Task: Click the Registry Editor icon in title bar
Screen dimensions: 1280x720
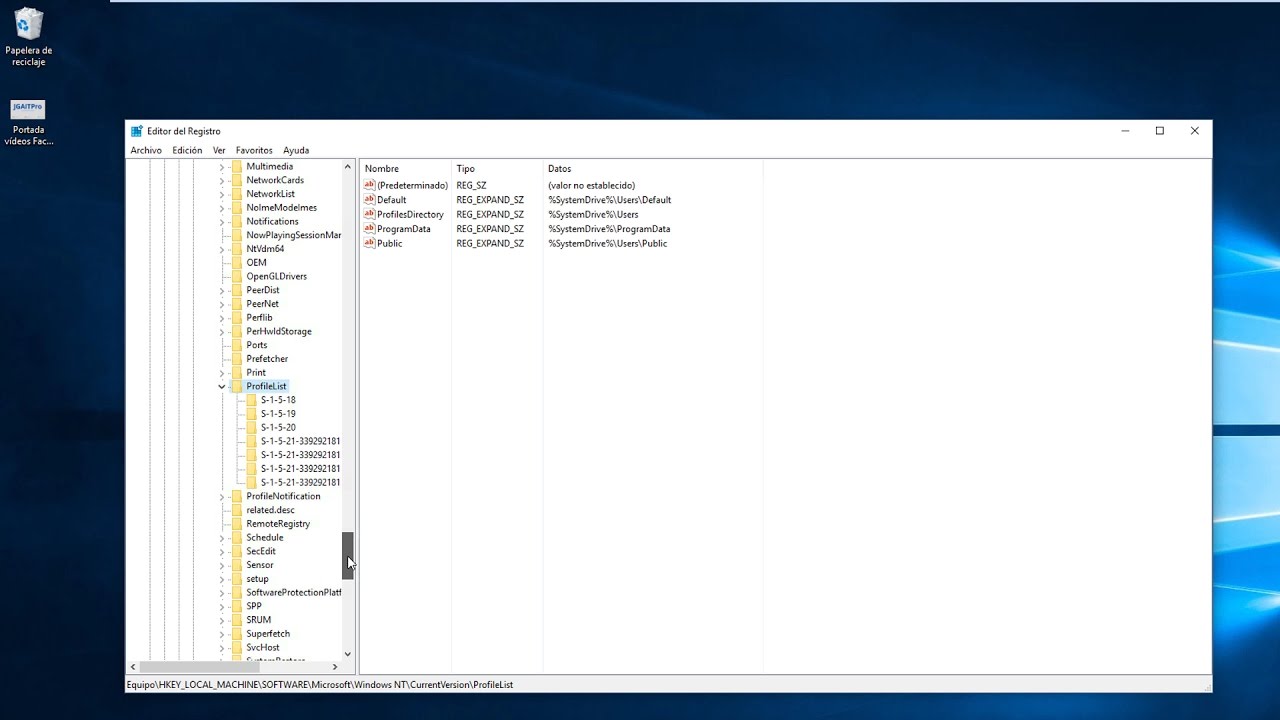Action: pyautogui.click(x=137, y=131)
